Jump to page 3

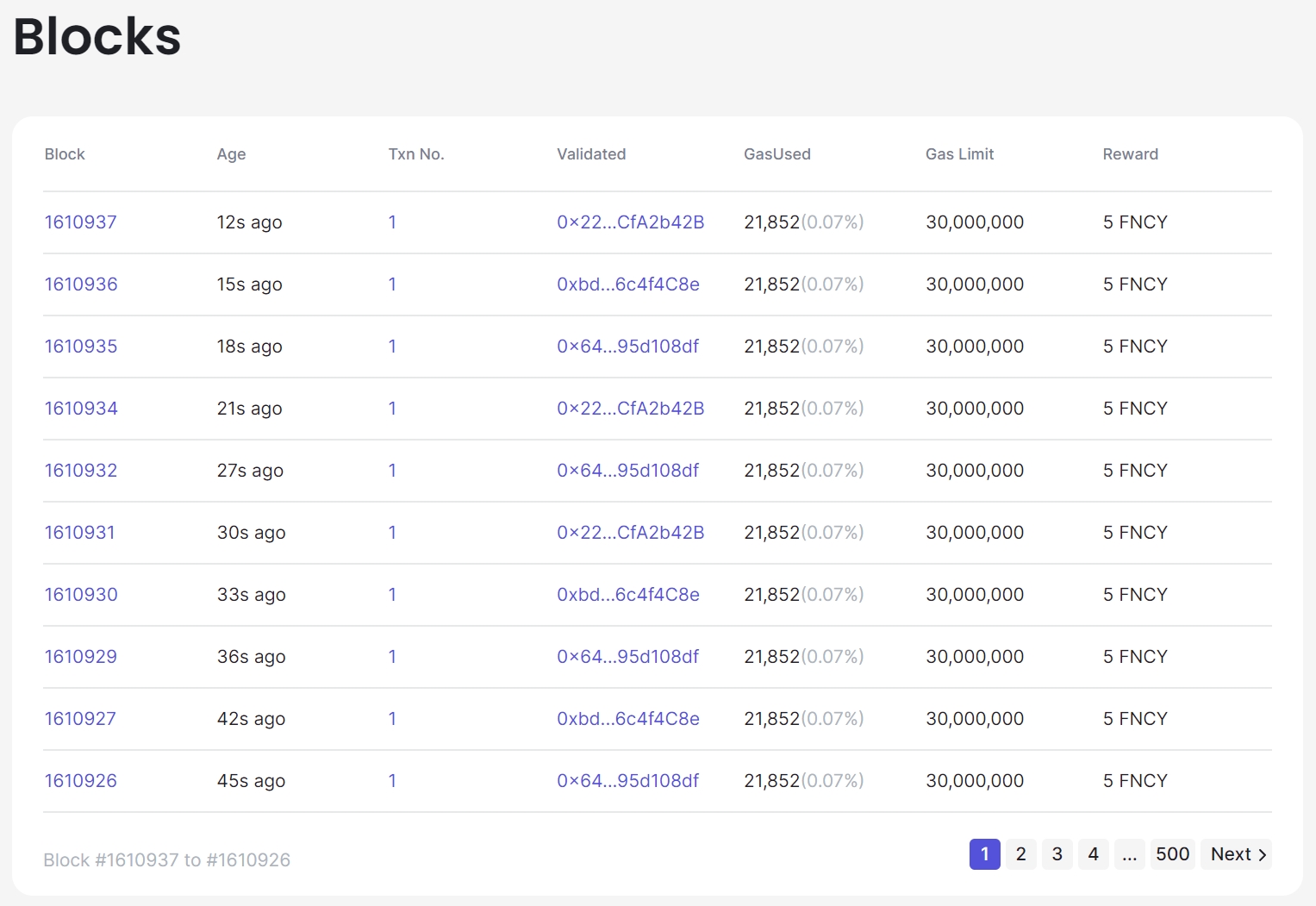(x=1057, y=854)
